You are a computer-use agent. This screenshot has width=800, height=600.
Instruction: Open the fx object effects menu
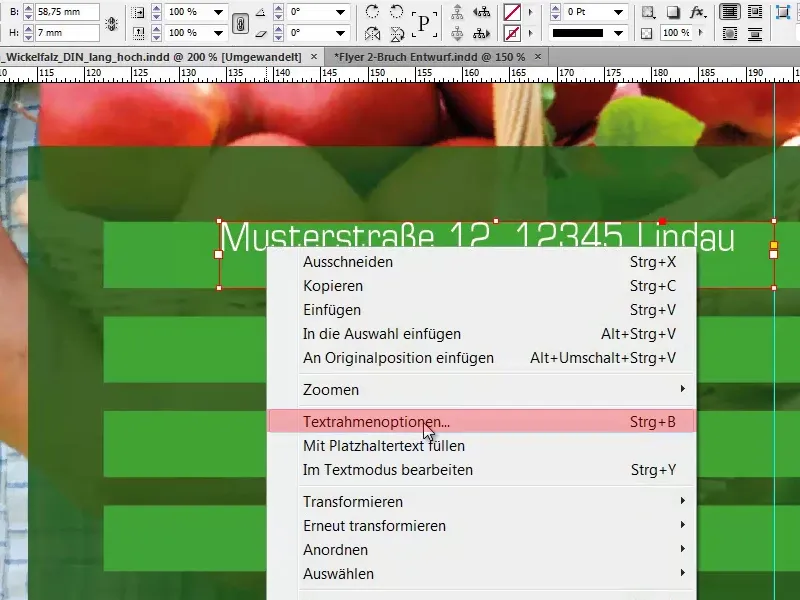[x=698, y=12]
